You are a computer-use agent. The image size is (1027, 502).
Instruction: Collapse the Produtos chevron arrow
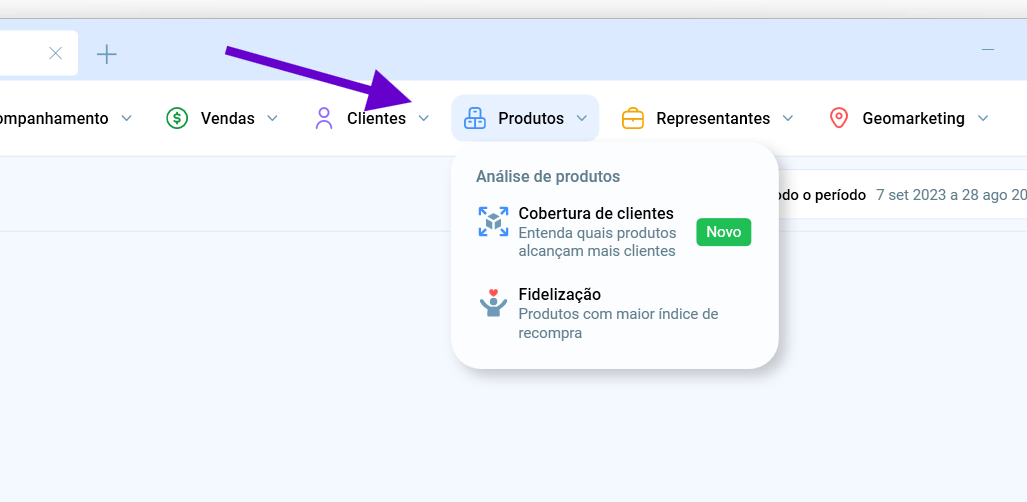582,119
